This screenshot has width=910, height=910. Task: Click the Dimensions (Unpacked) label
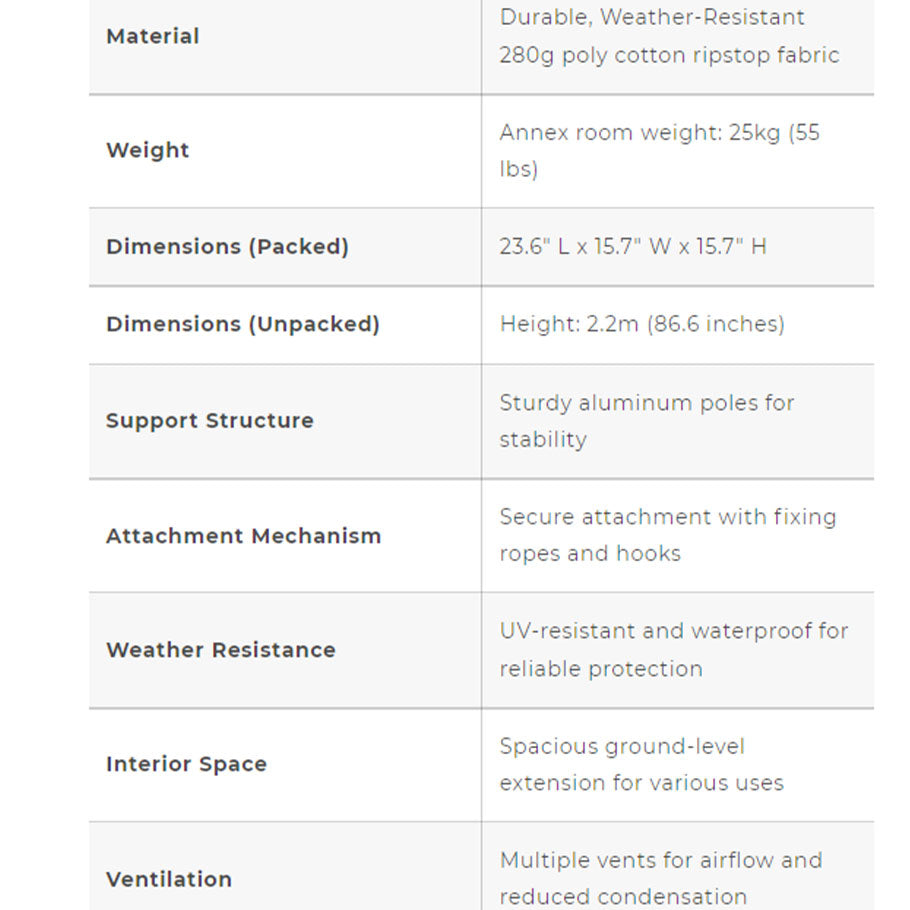click(242, 324)
